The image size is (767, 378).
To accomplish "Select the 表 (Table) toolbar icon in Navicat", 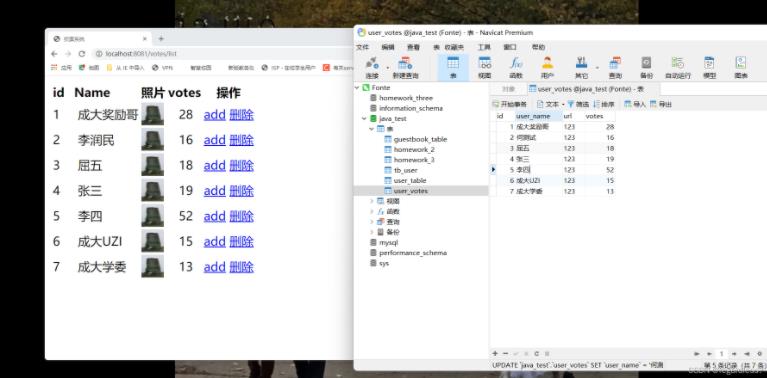I will click(x=453, y=67).
